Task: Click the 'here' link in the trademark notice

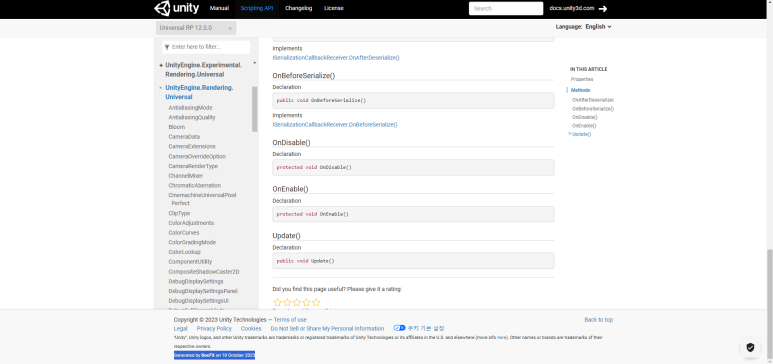Action: (501, 338)
